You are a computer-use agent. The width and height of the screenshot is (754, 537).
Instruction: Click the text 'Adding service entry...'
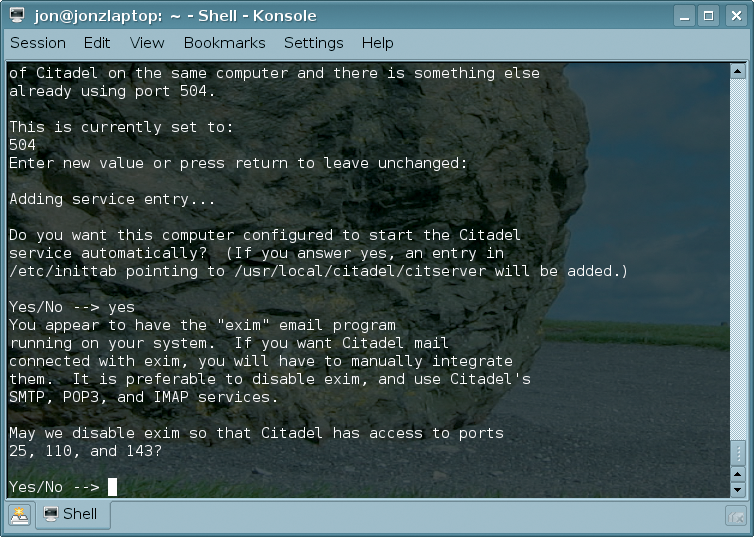coord(112,199)
